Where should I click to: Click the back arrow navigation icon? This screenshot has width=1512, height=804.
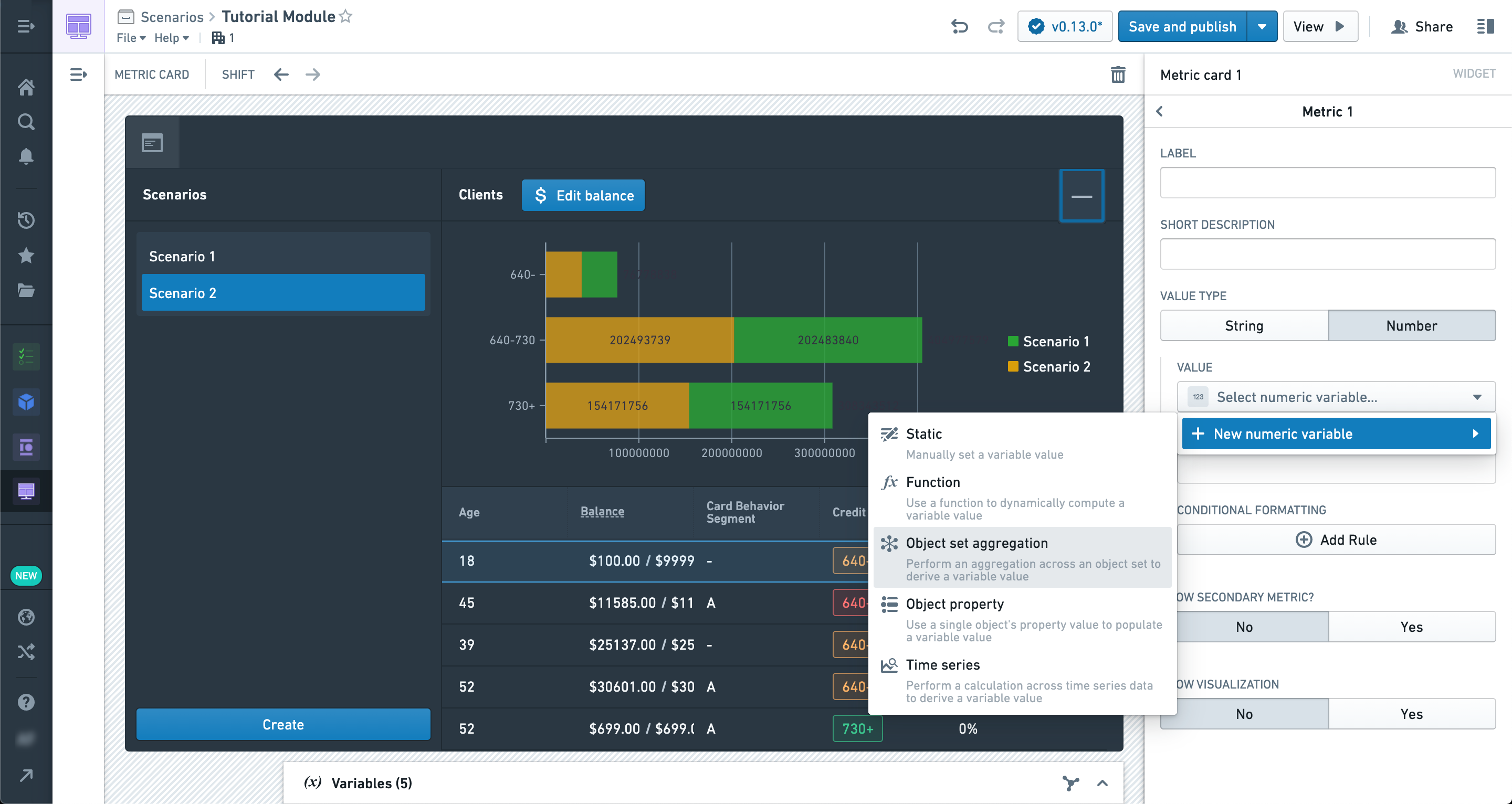tap(281, 74)
